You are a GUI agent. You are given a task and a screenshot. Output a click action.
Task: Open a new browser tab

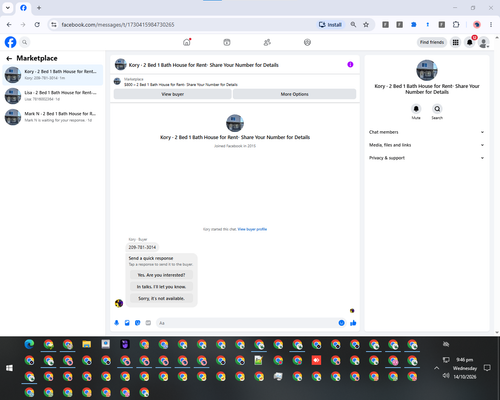pyautogui.click(x=39, y=8)
